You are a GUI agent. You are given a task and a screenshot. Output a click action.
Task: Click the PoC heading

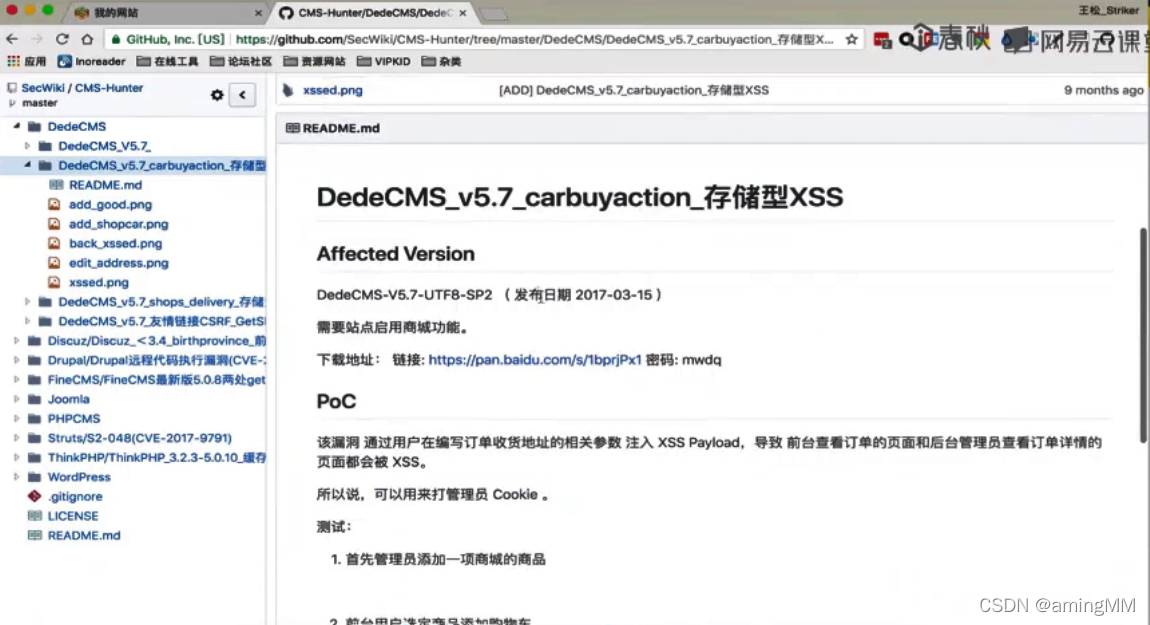(336, 401)
